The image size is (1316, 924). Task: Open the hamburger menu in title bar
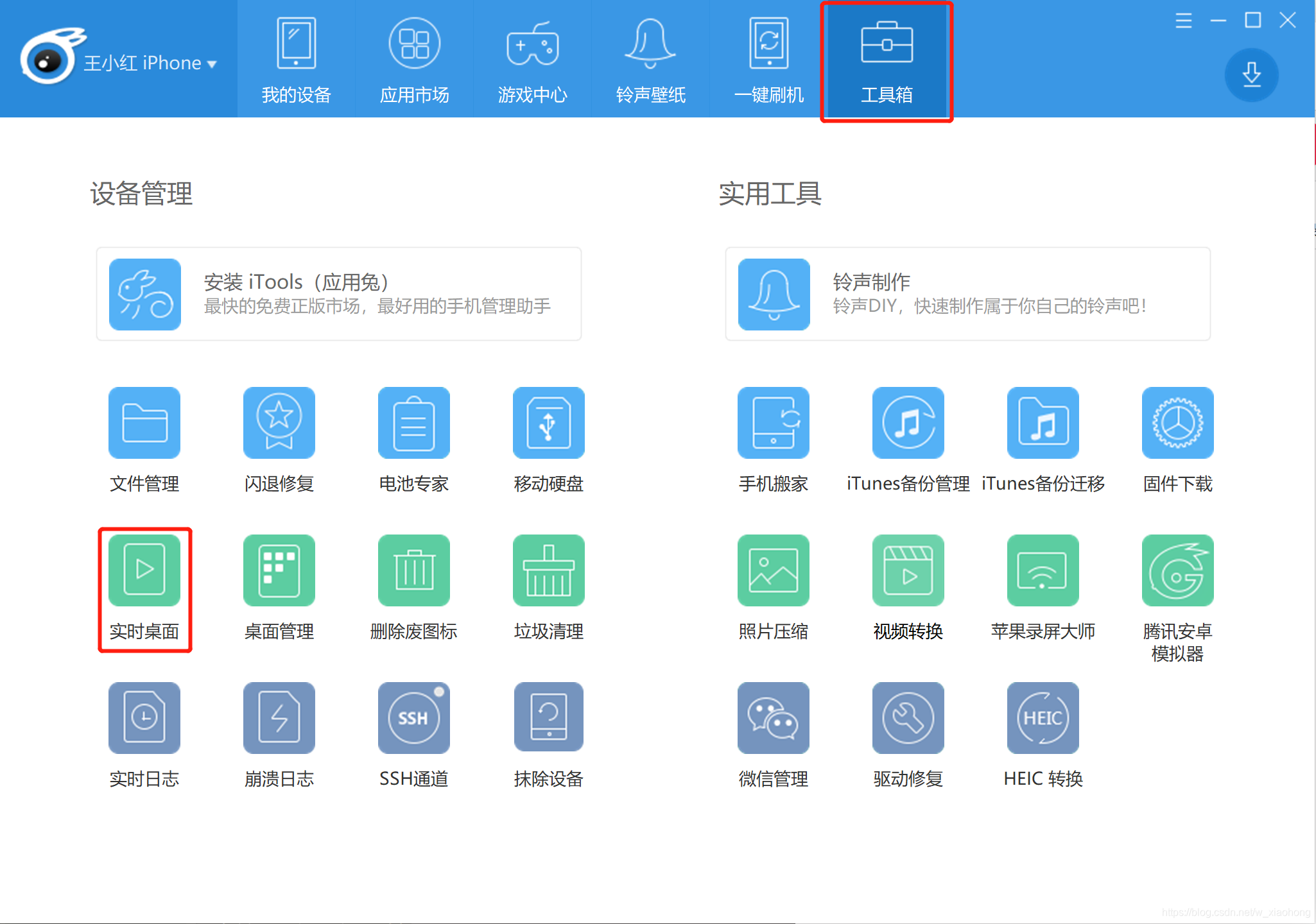(x=1183, y=21)
